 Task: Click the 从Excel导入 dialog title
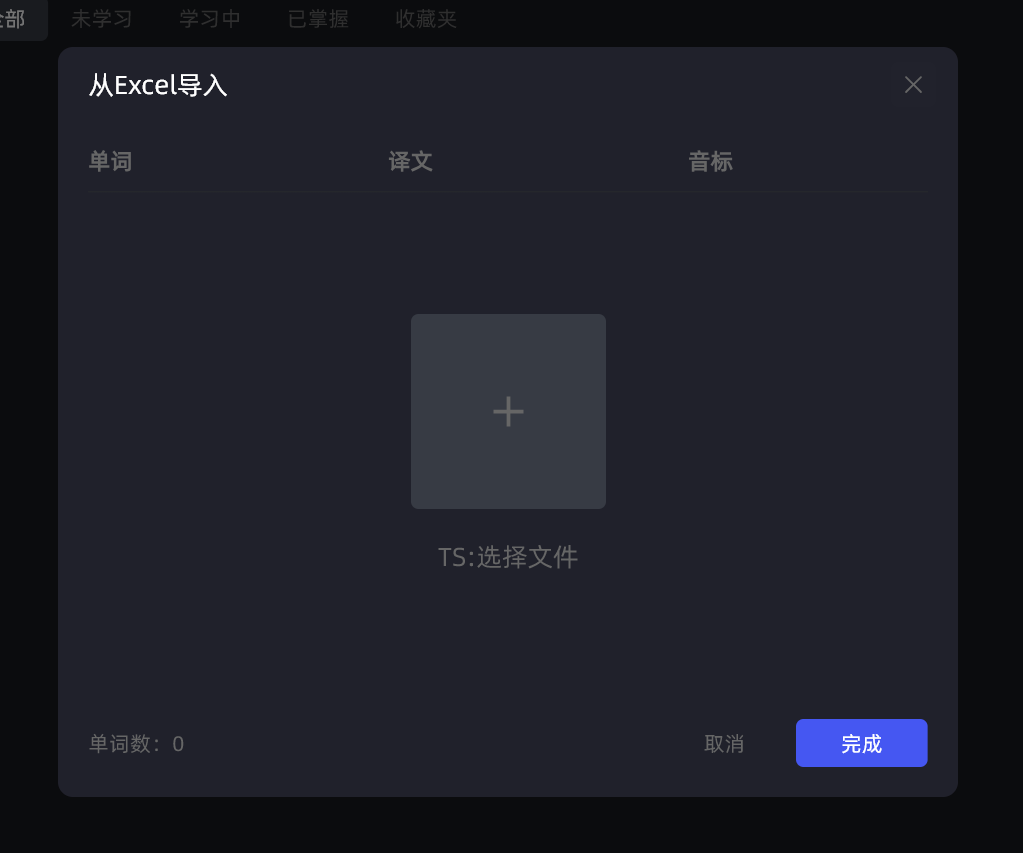point(158,85)
